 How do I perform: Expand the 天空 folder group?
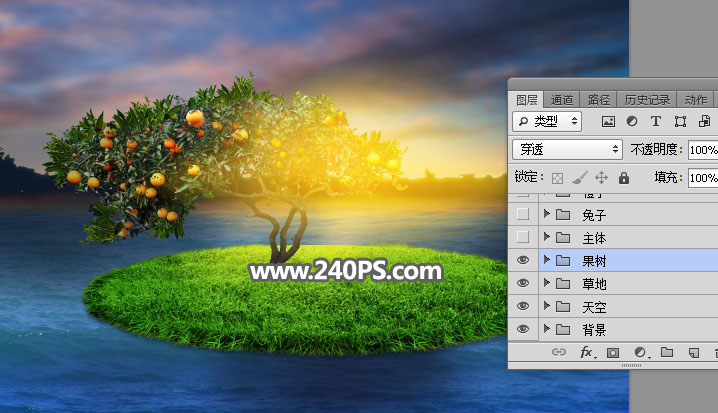[x=546, y=306]
